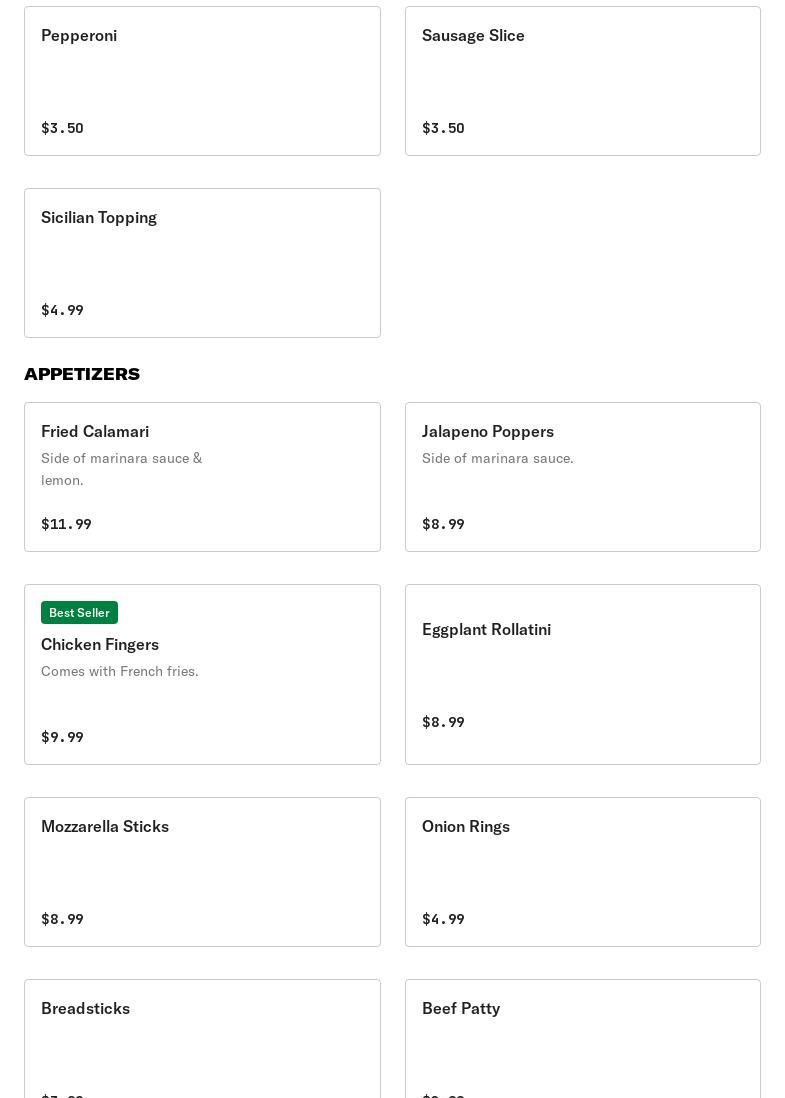Screen dimensions: 785x1098
Task: Open the Chicken Fingers item
Action: pyautogui.click(x=202, y=674)
